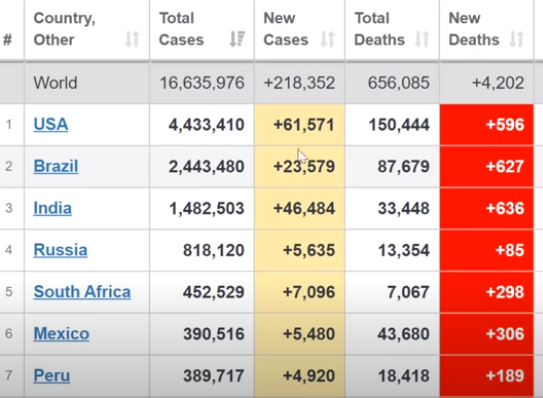Click Mexico total deaths 43,680 cell
This screenshot has width=543, height=398.
pyautogui.click(x=392, y=334)
